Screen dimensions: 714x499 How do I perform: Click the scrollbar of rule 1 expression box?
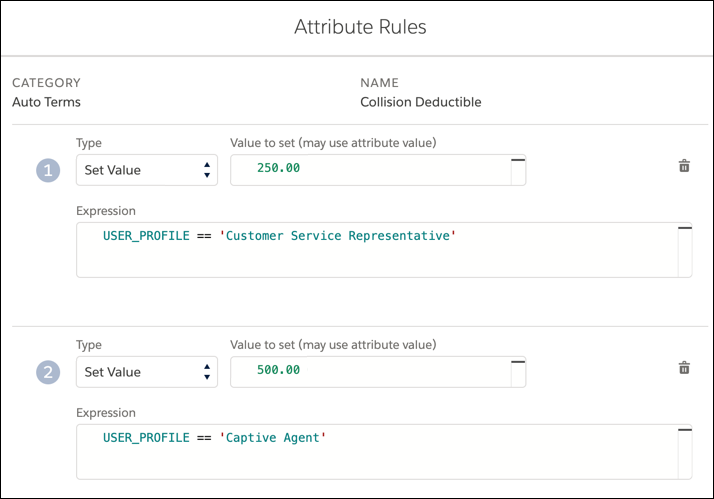tap(685, 250)
